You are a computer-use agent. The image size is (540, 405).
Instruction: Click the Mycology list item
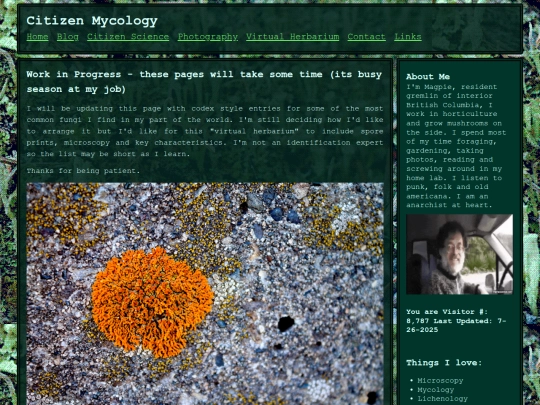point(436,390)
